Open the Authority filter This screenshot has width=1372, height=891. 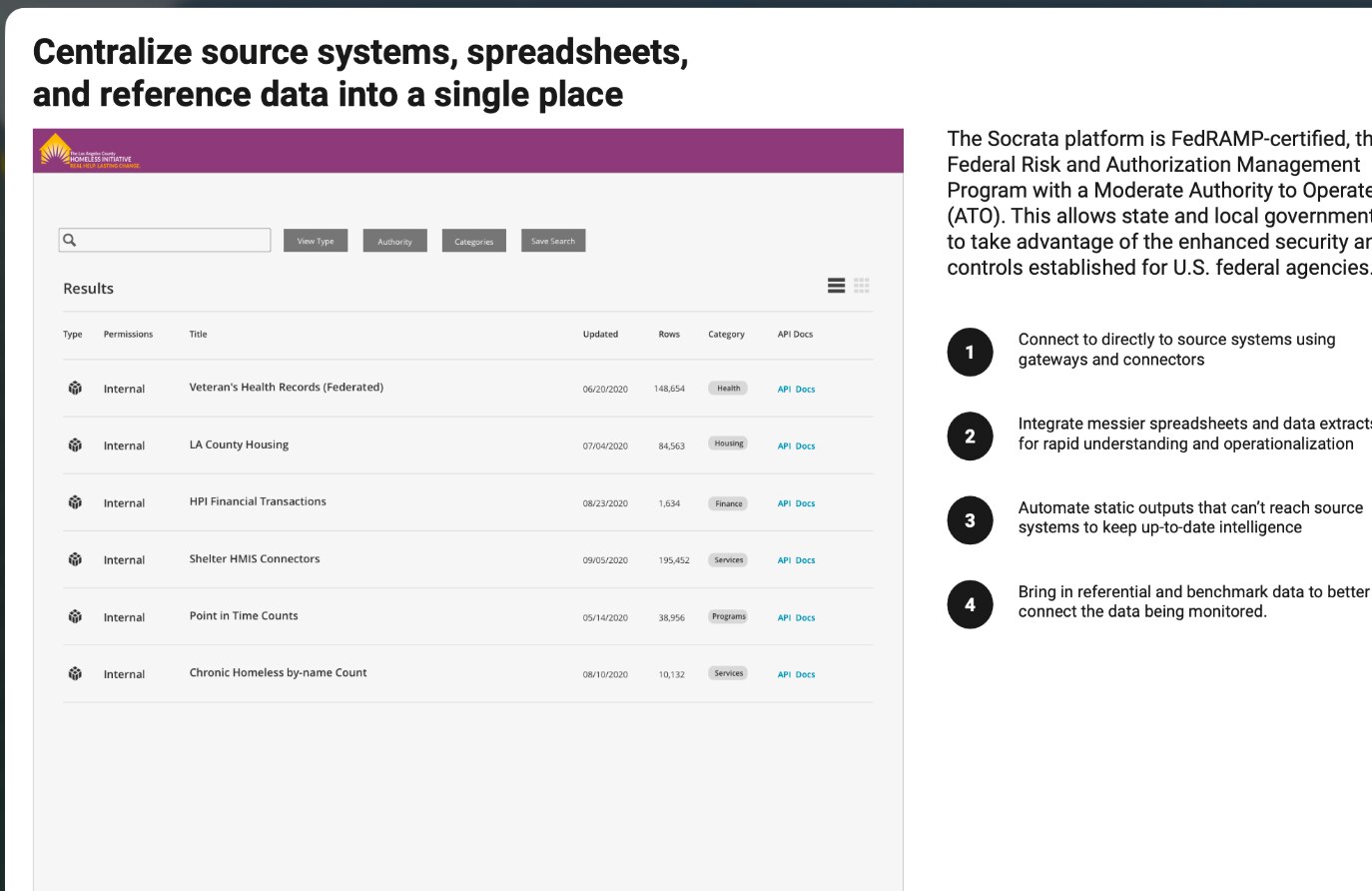click(394, 241)
